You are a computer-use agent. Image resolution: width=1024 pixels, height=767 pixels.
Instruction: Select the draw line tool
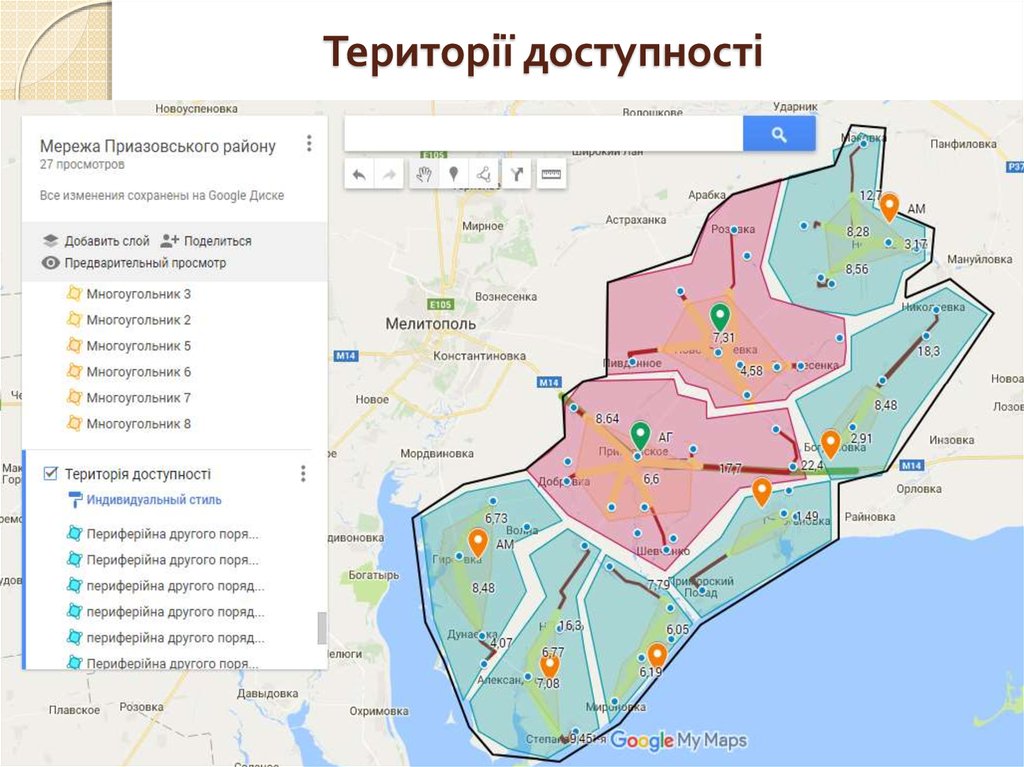tap(485, 173)
